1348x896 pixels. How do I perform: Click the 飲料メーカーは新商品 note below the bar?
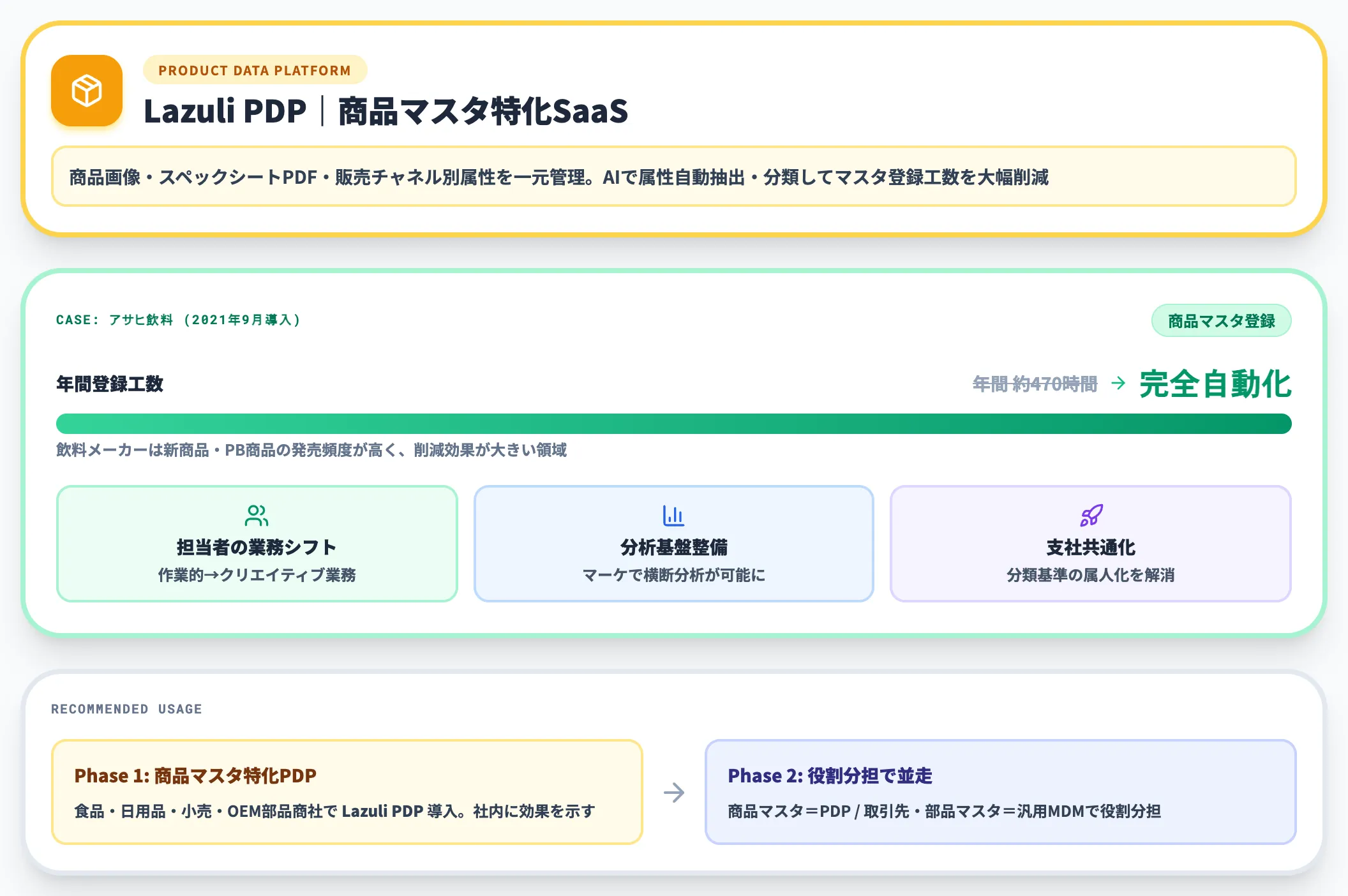tap(311, 450)
